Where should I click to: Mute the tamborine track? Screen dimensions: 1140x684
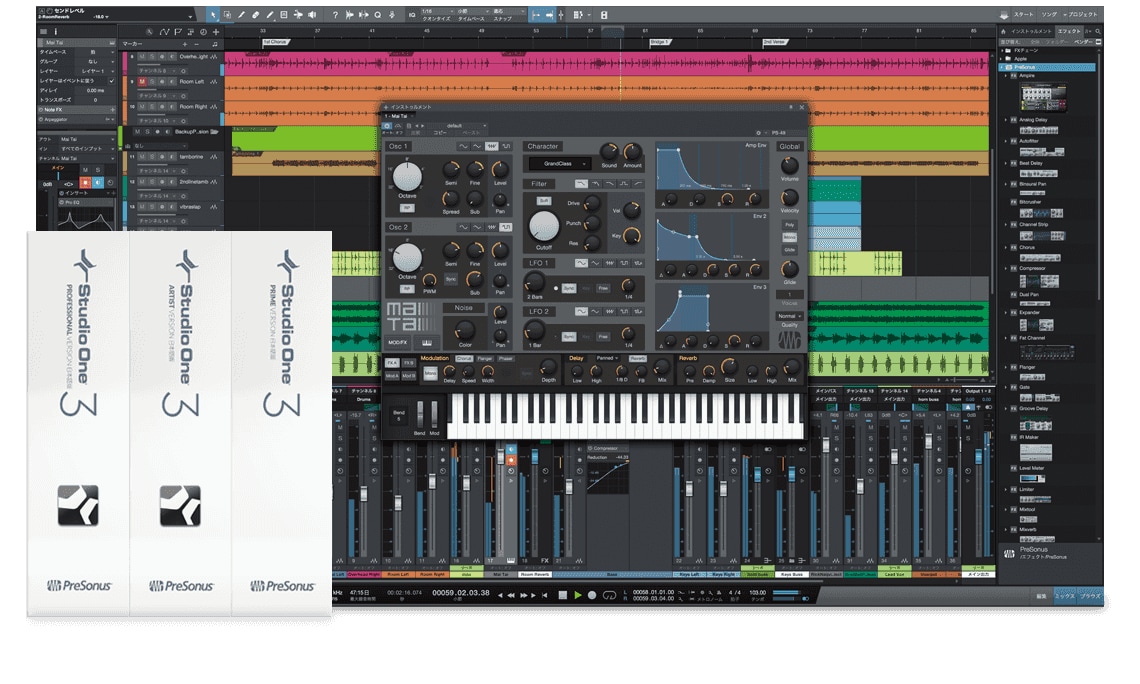tap(142, 157)
